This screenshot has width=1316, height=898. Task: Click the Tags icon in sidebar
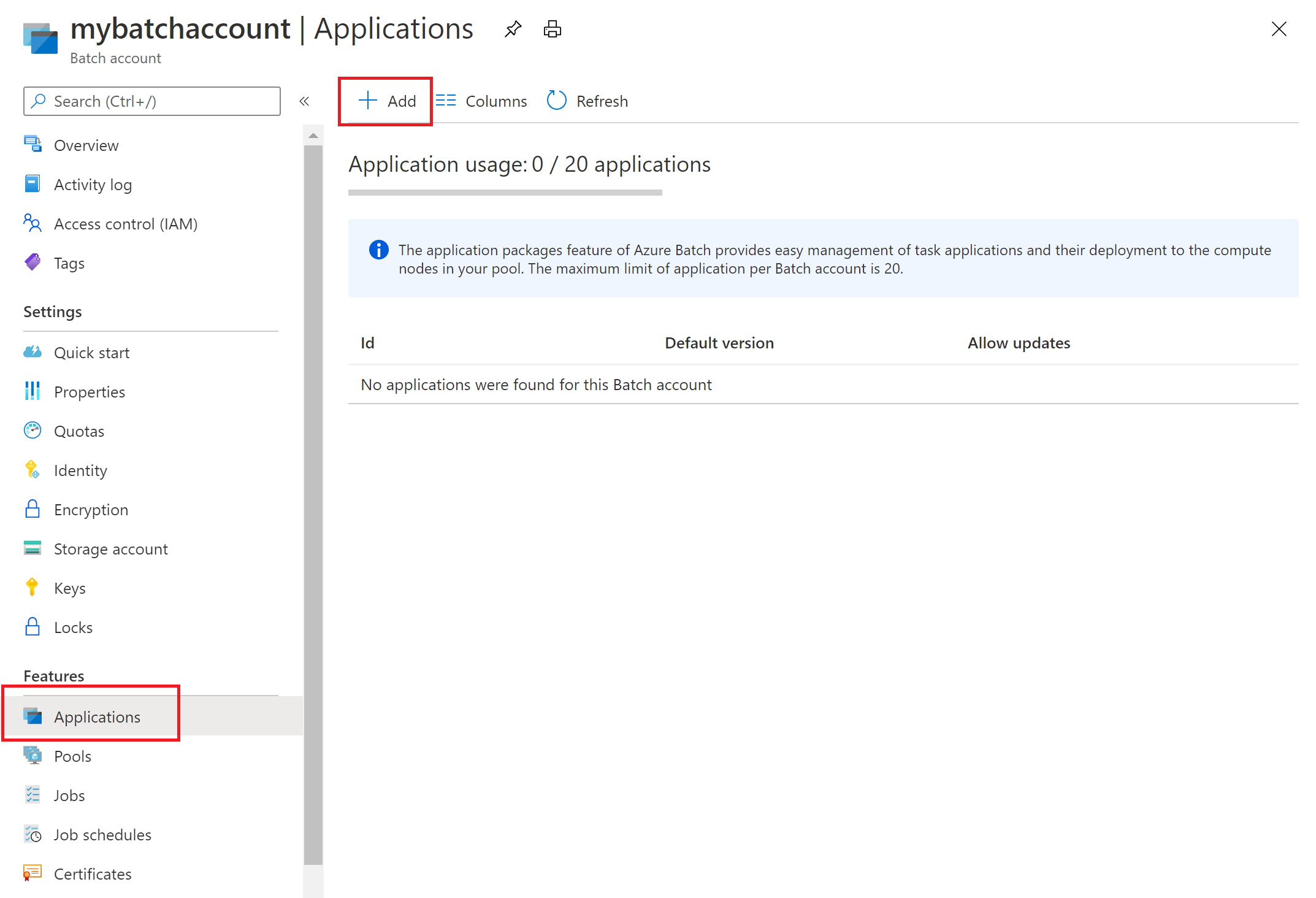(33, 263)
